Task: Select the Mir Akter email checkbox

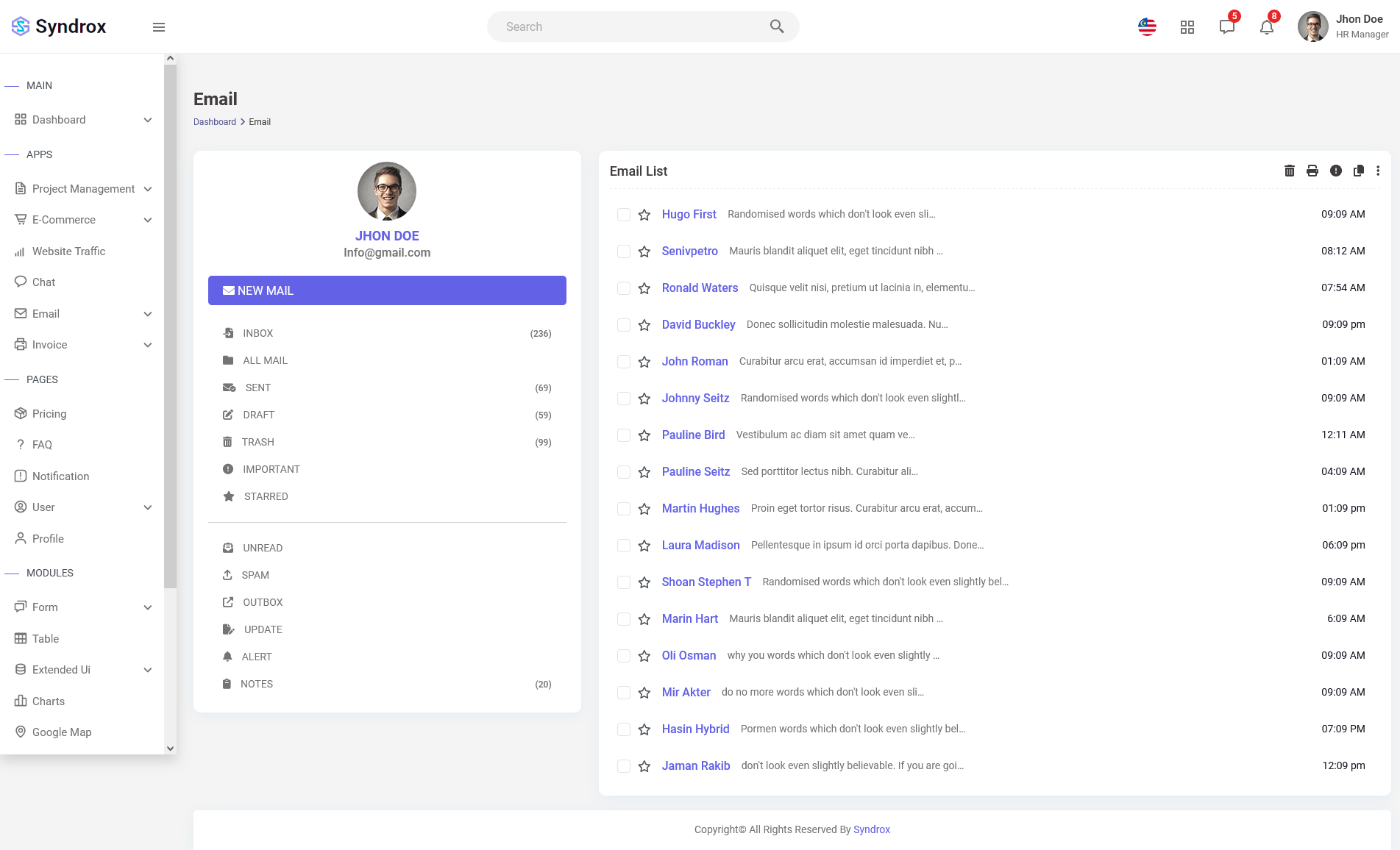Action: 624,693
